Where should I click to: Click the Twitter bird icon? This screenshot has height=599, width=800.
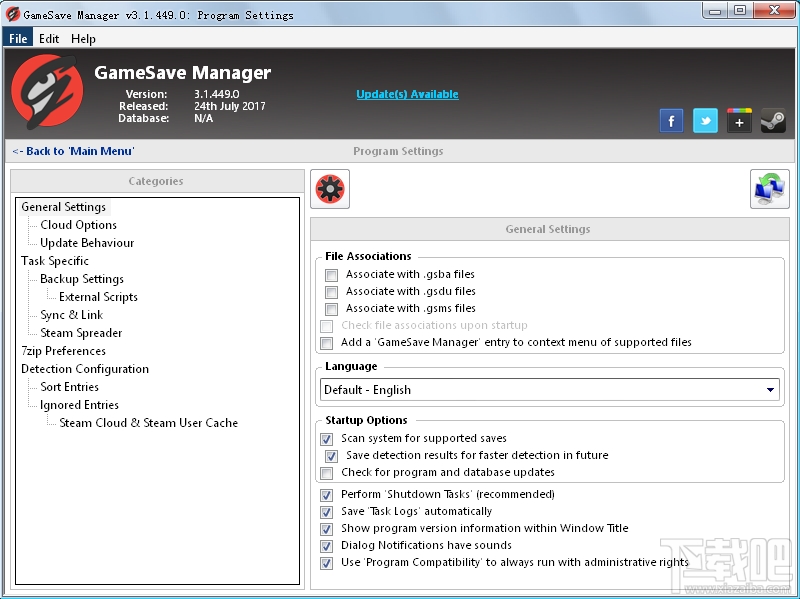(705, 120)
